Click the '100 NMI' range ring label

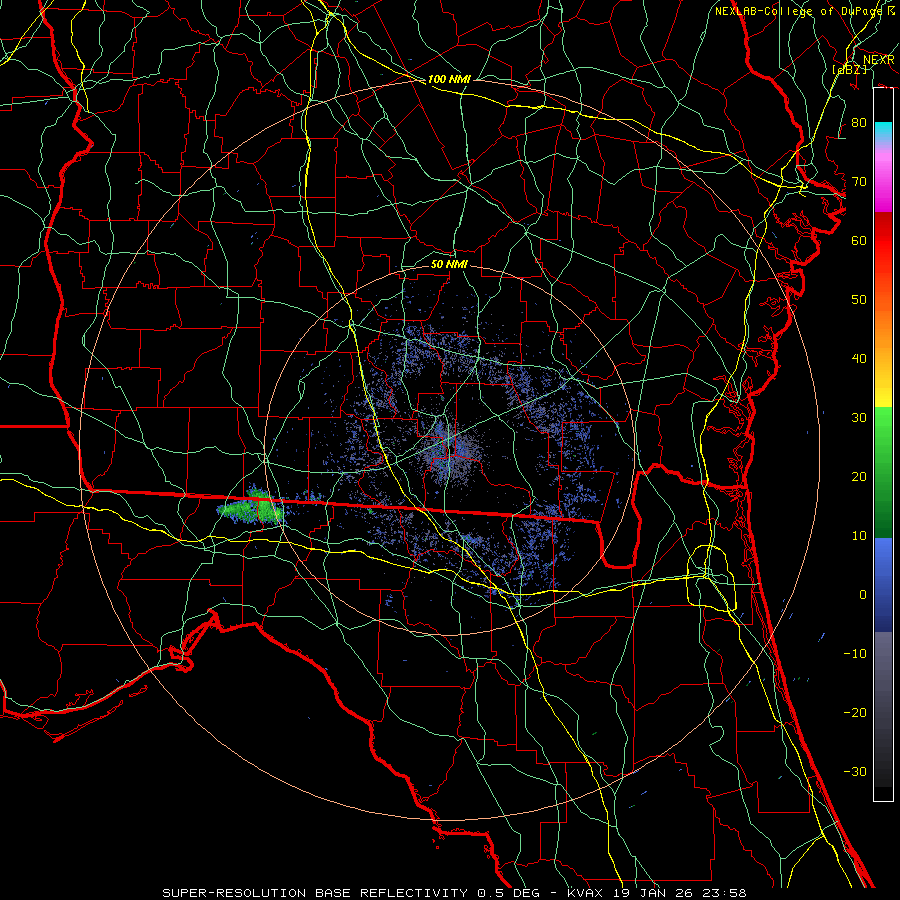[x=449, y=79]
